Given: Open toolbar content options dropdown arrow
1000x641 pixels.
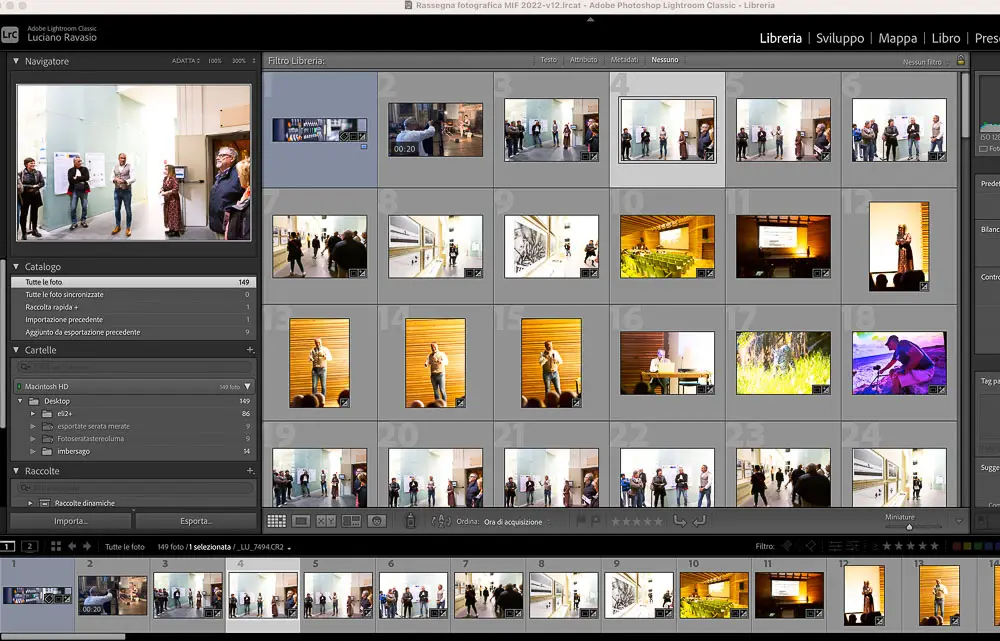Looking at the screenshot, I should pos(959,521).
